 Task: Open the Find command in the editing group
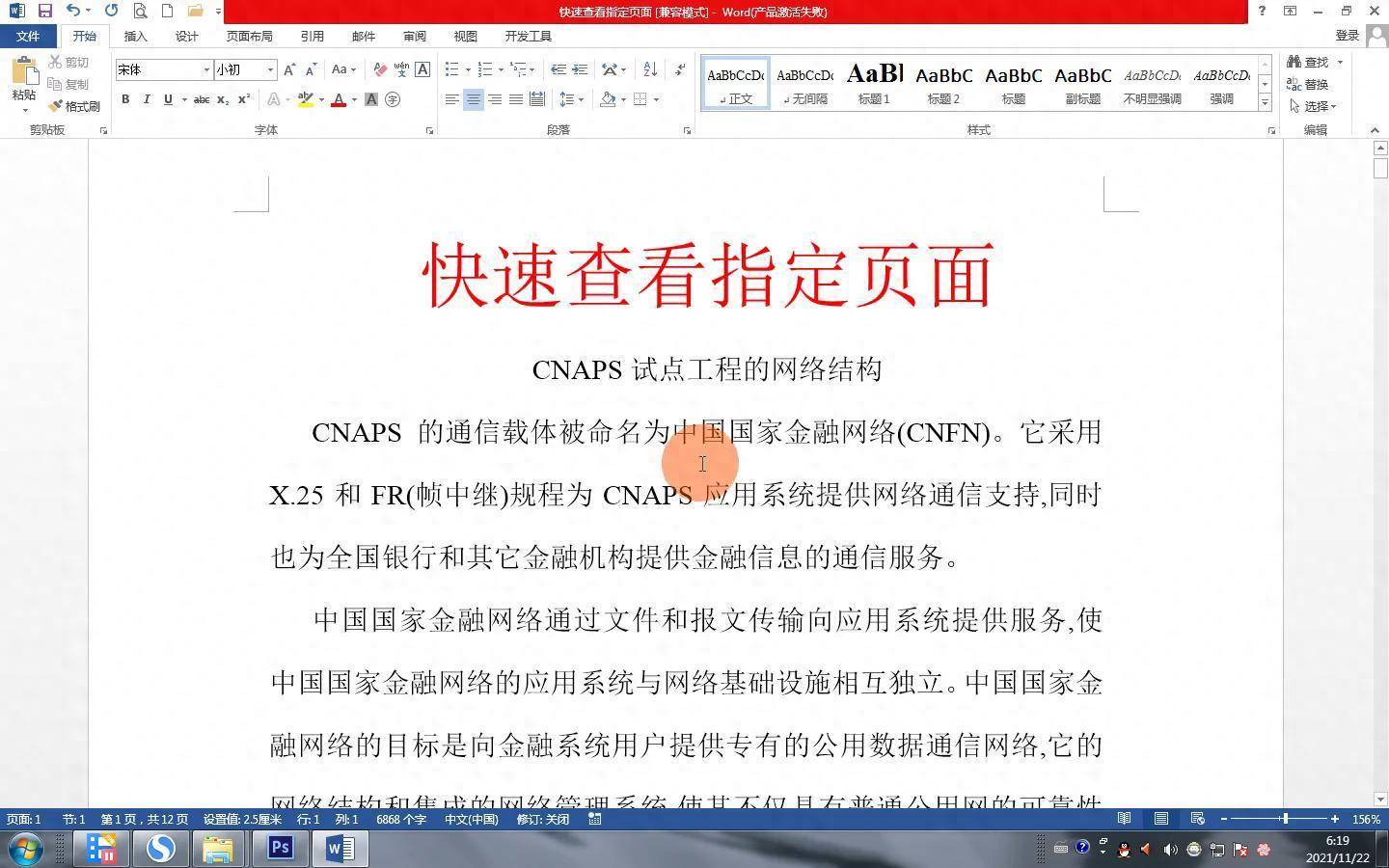click(1314, 62)
